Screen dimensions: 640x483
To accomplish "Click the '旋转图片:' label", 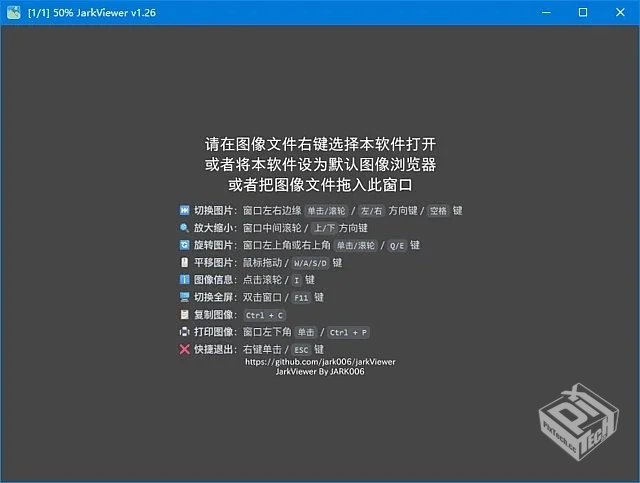I will tap(215, 245).
